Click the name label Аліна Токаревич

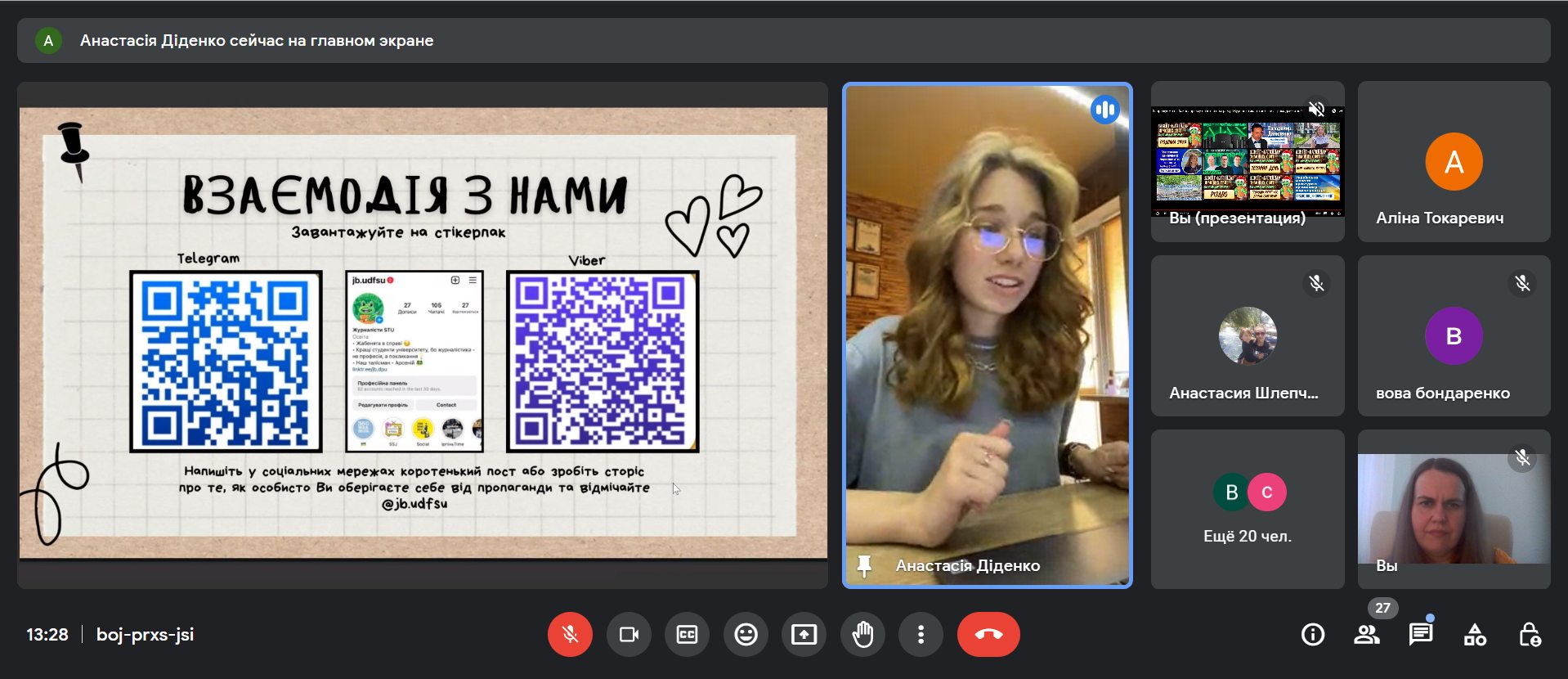[x=1440, y=218]
